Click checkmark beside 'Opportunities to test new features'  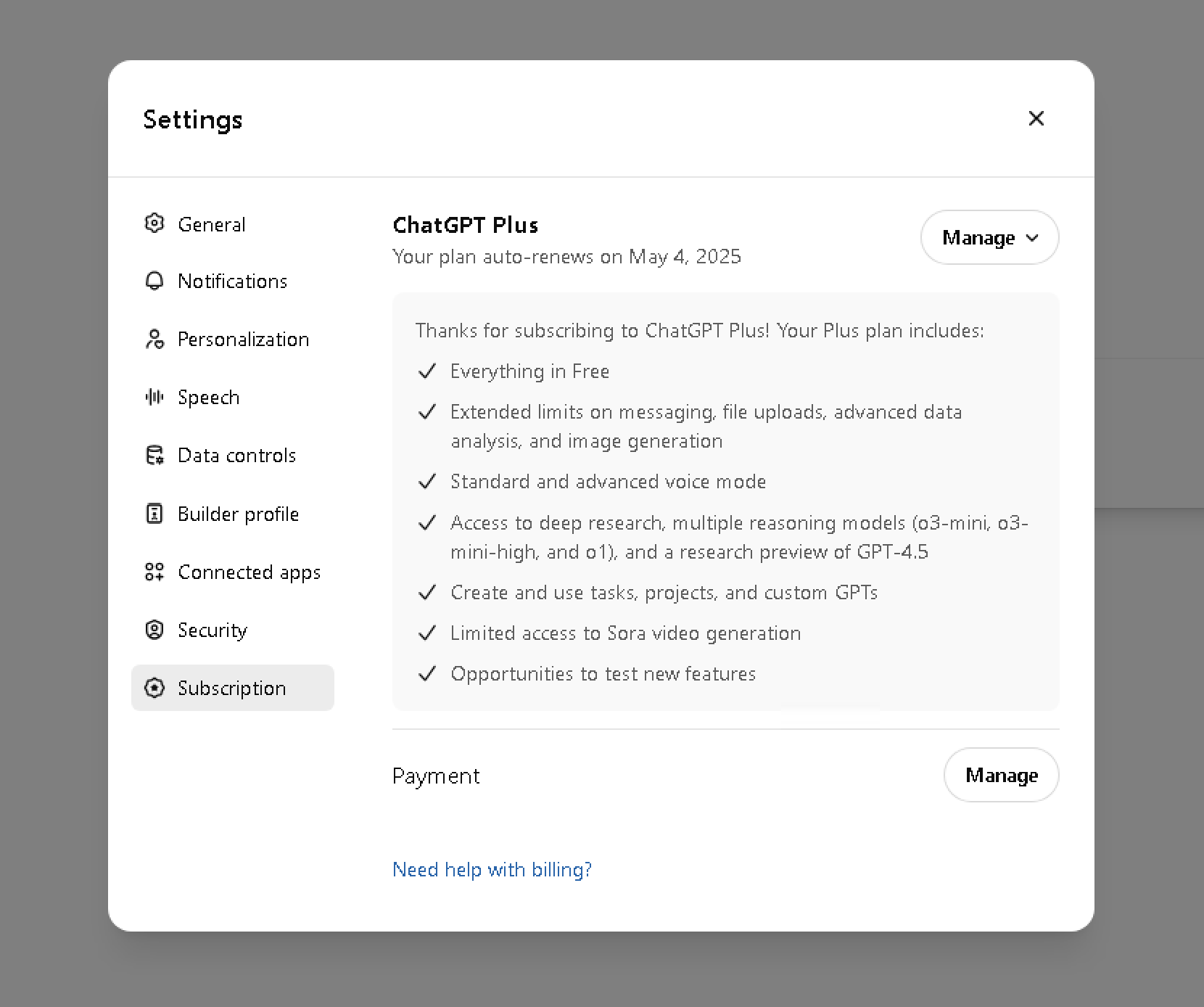(427, 674)
